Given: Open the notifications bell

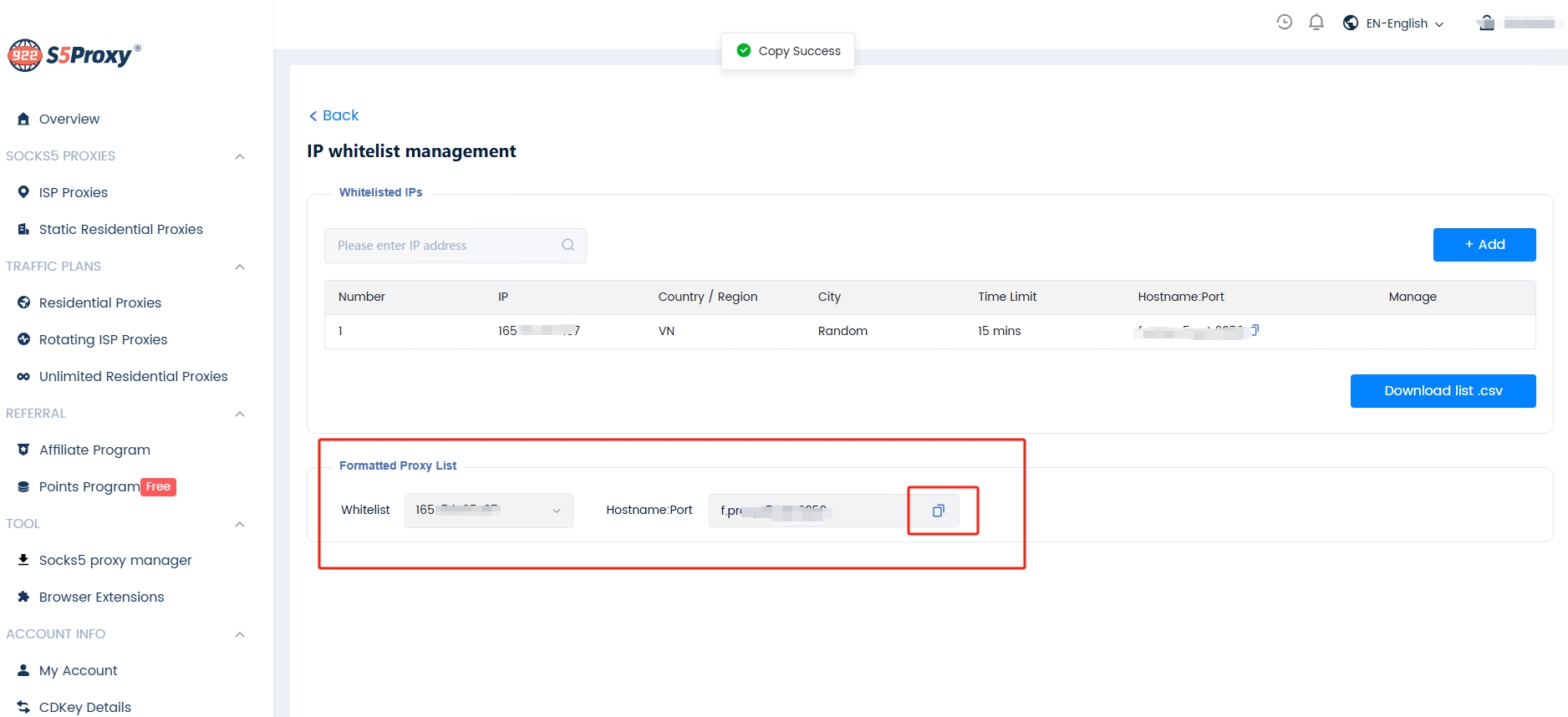Looking at the screenshot, I should click(1316, 23).
